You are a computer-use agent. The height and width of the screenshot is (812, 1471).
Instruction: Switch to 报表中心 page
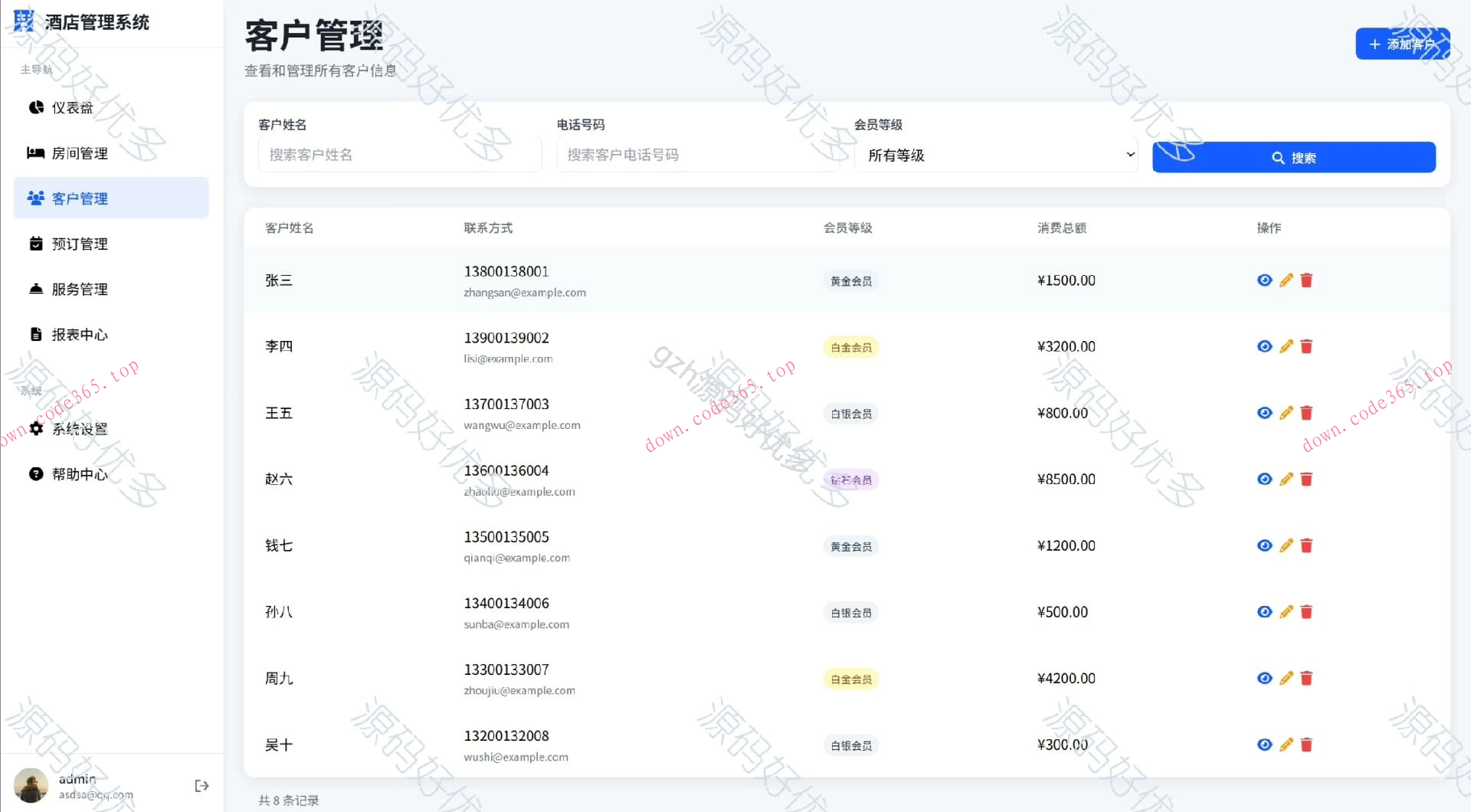point(111,334)
